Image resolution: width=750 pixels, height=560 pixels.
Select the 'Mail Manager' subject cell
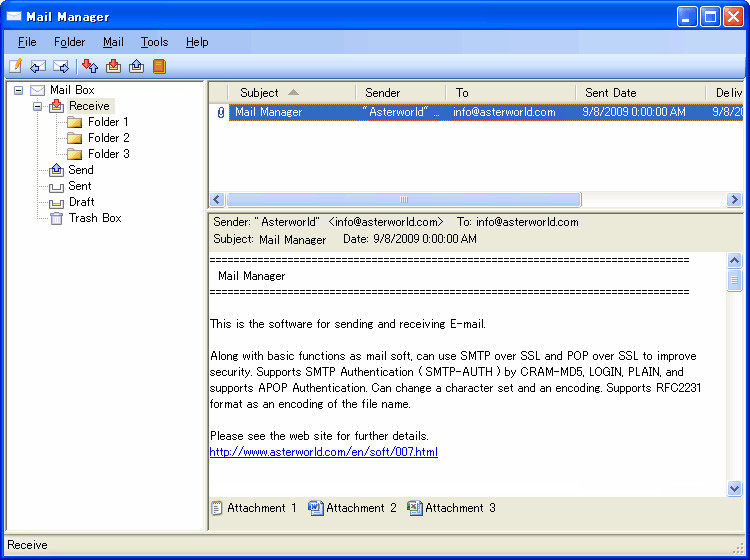pyautogui.click(x=268, y=112)
